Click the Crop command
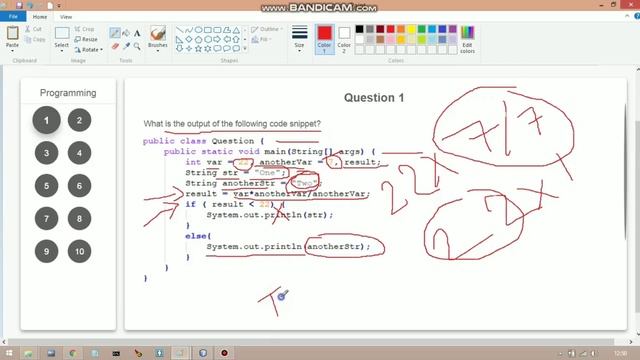This screenshot has width=640, height=360. pos(84,29)
